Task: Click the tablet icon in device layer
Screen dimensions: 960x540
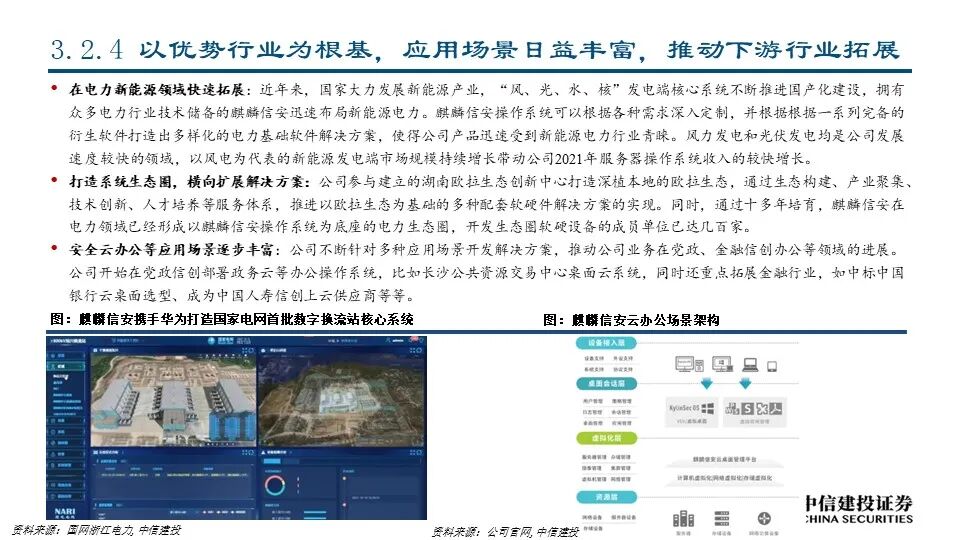Action: [772, 366]
